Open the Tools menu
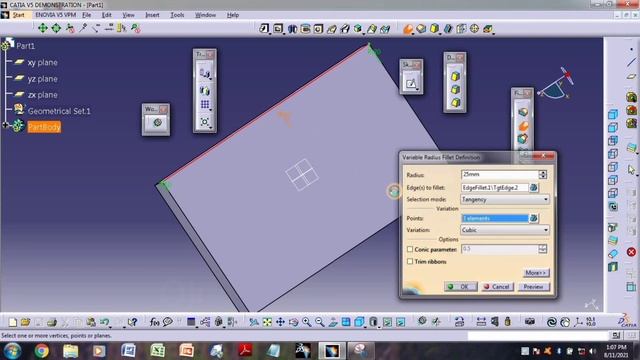The height and width of the screenshot is (360, 640). (177, 15)
